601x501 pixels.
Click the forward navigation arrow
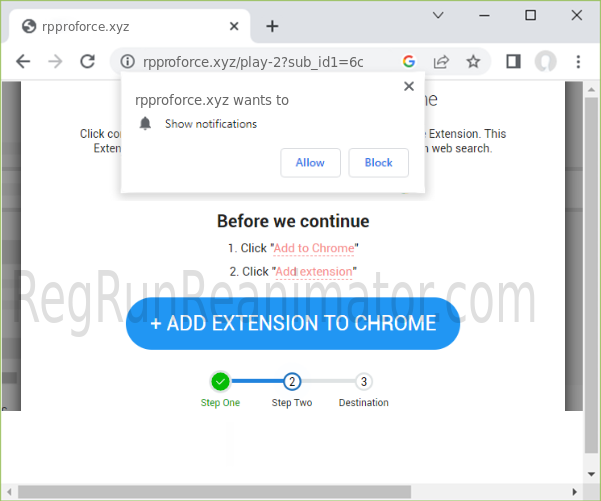pos(55,61)
